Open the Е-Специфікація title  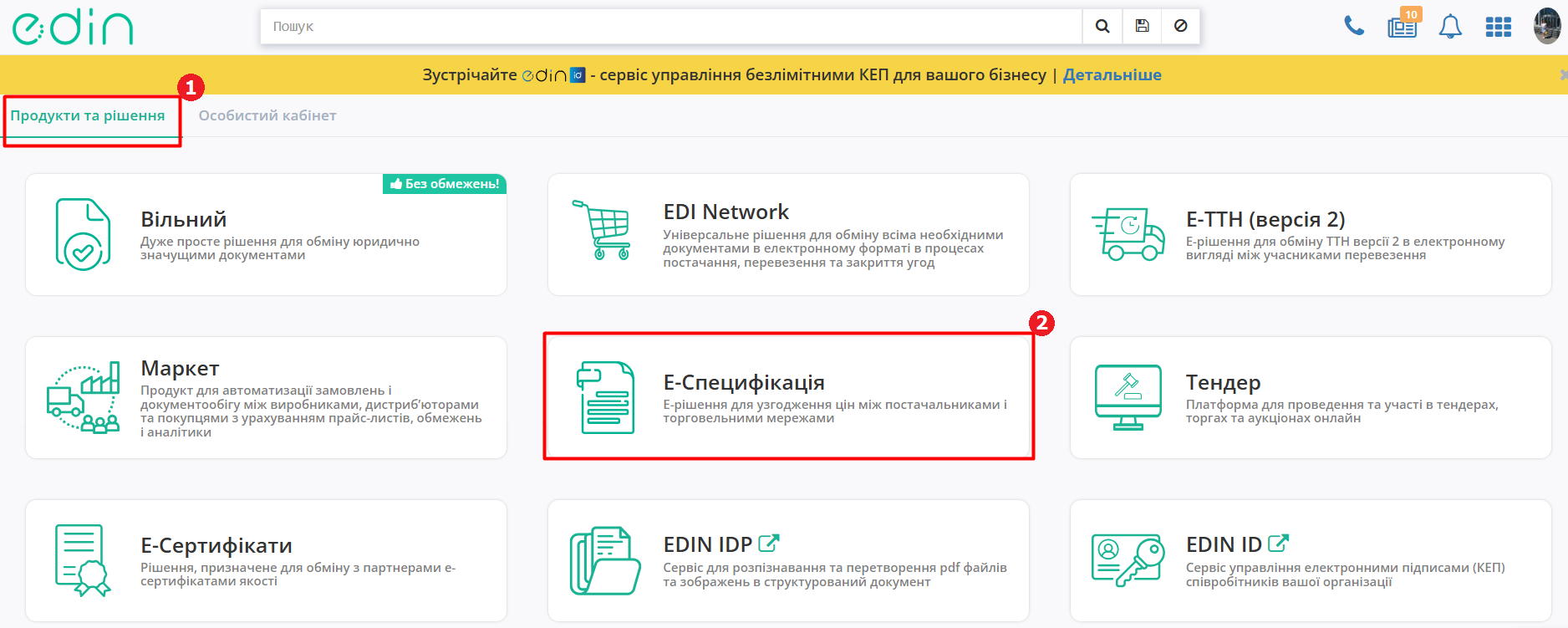coord(744,382)
